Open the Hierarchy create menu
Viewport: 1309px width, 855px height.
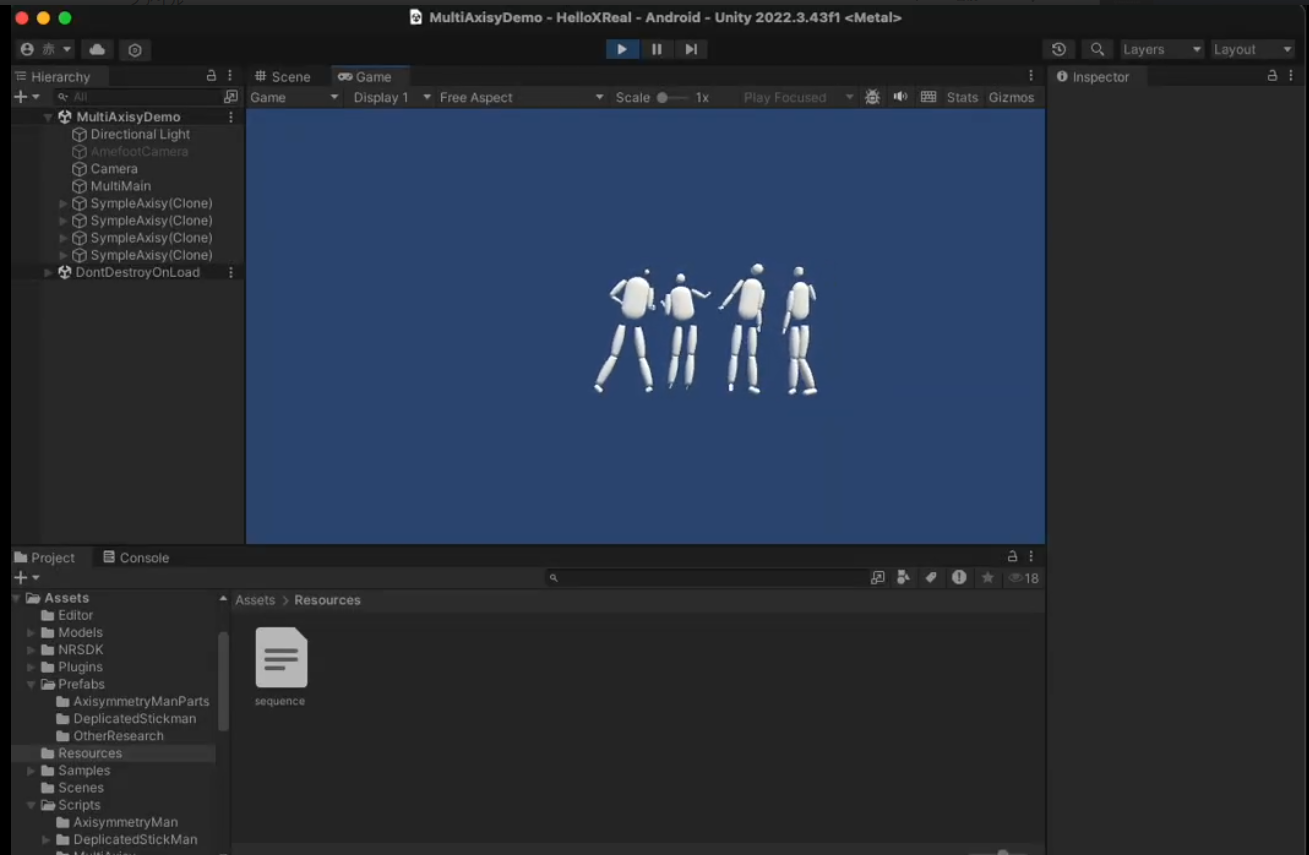26,97
